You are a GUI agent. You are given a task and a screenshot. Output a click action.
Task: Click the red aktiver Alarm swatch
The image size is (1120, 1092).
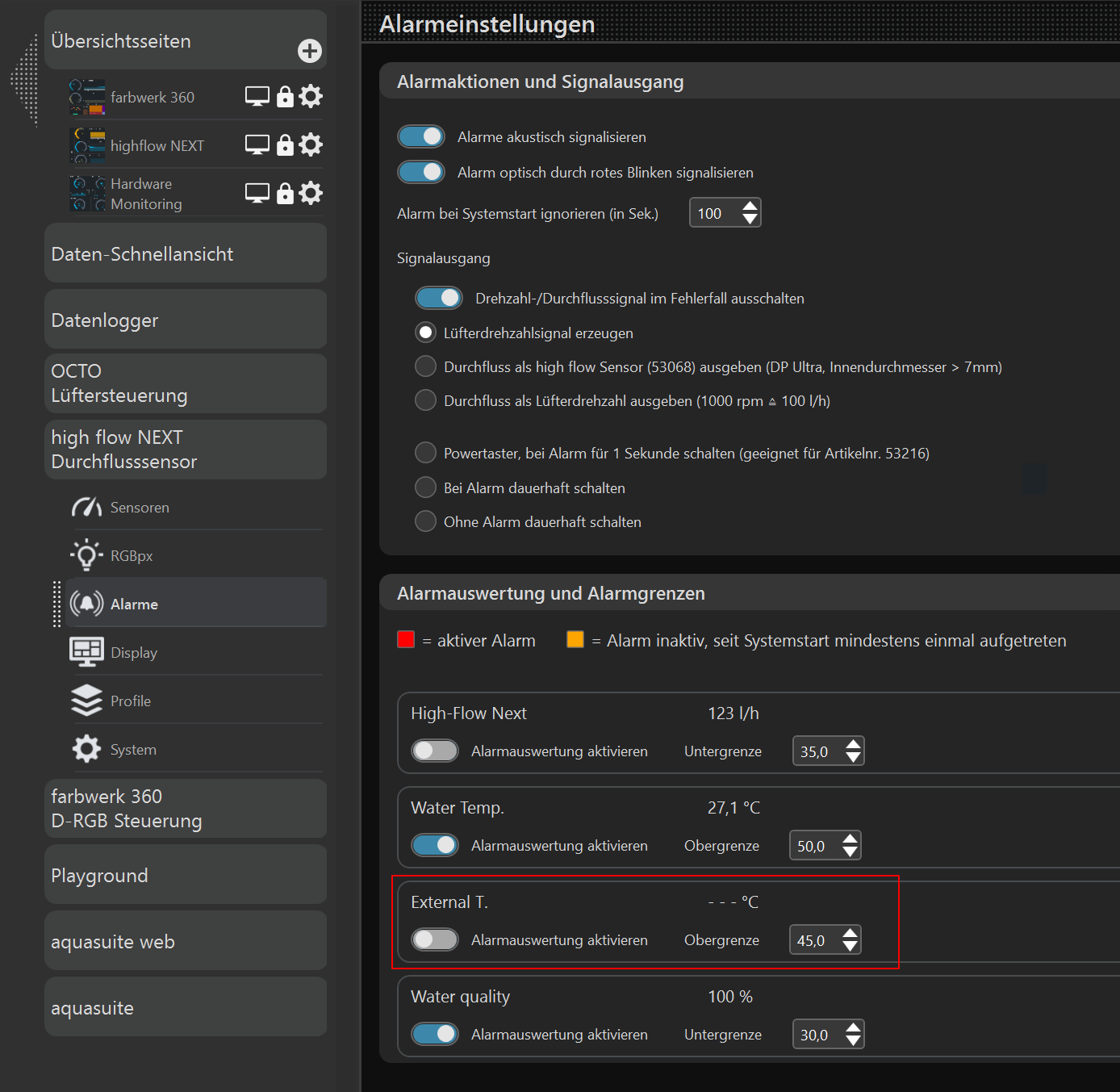406,639
